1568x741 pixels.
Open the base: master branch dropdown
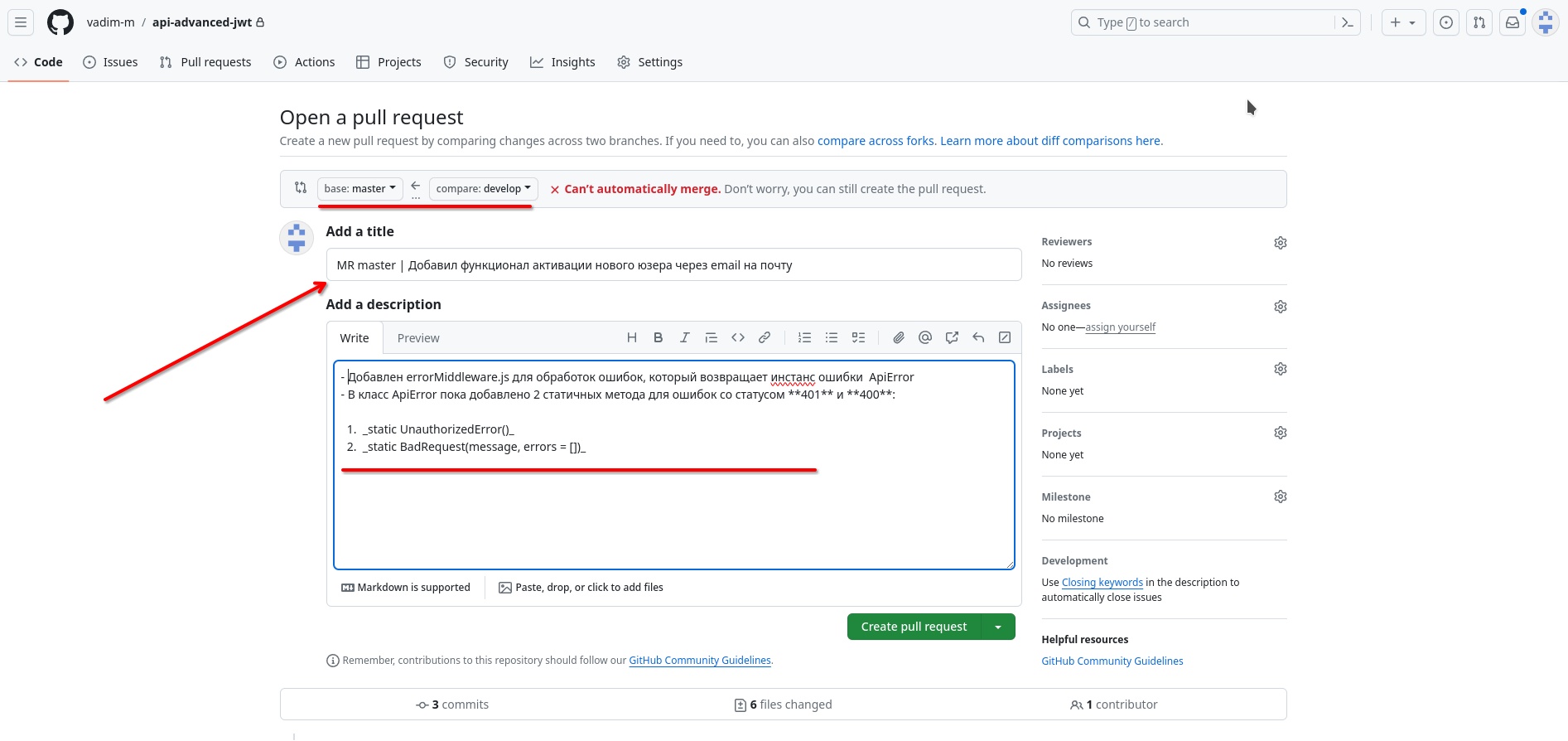coord(360,189)
